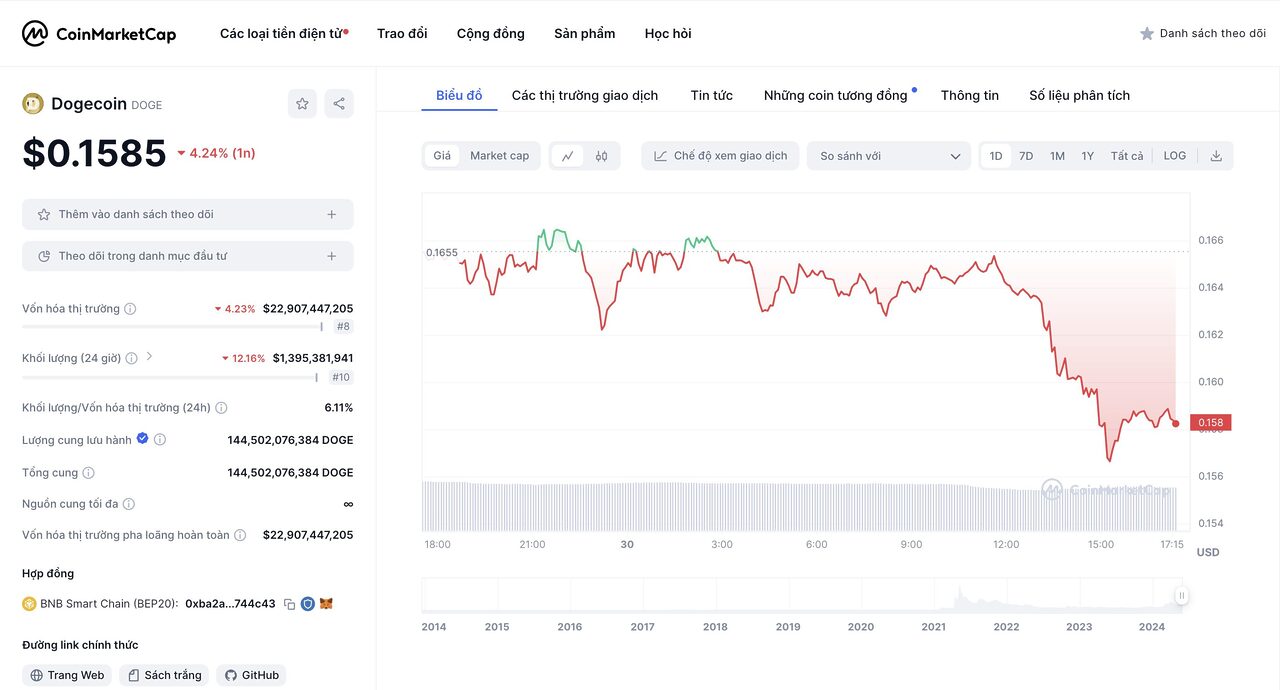This screenshot has height=690, width=1280.
Task: Open Danh sách theo dõi in the header
Action: 1203,34
